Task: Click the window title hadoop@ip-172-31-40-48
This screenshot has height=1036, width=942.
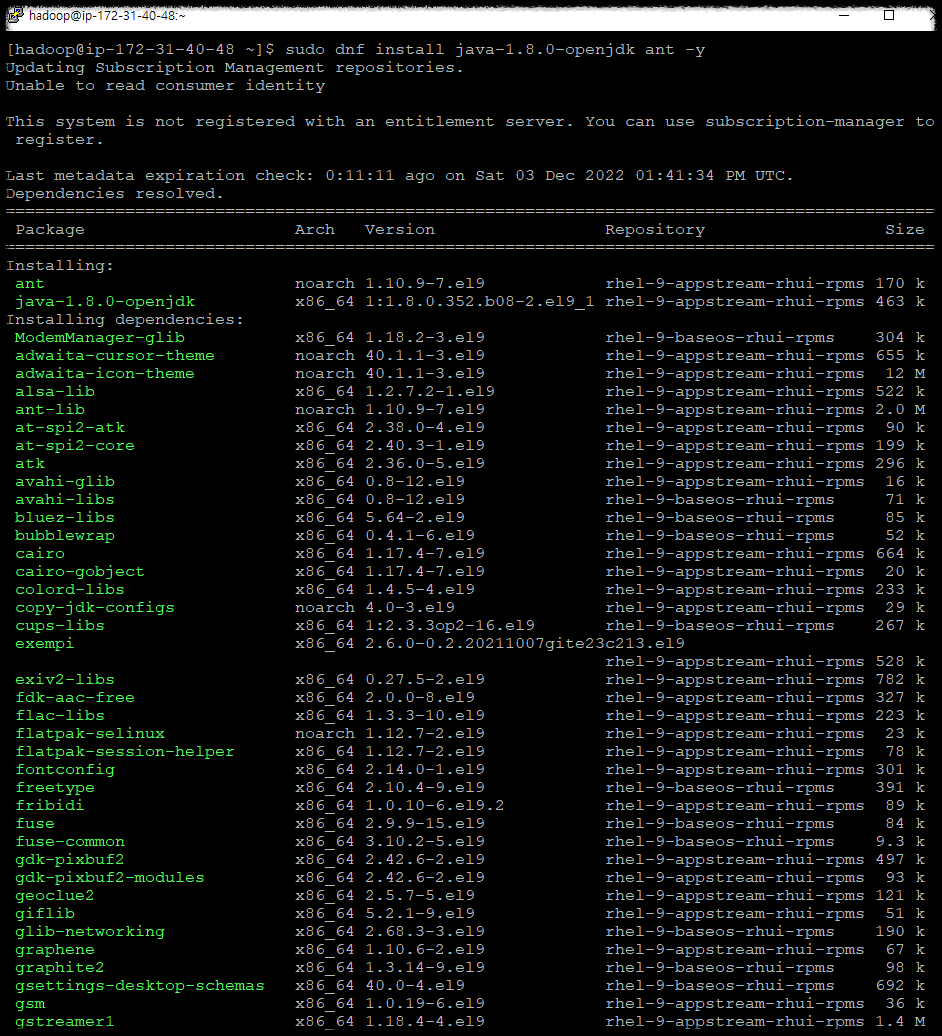Action: 107,16
